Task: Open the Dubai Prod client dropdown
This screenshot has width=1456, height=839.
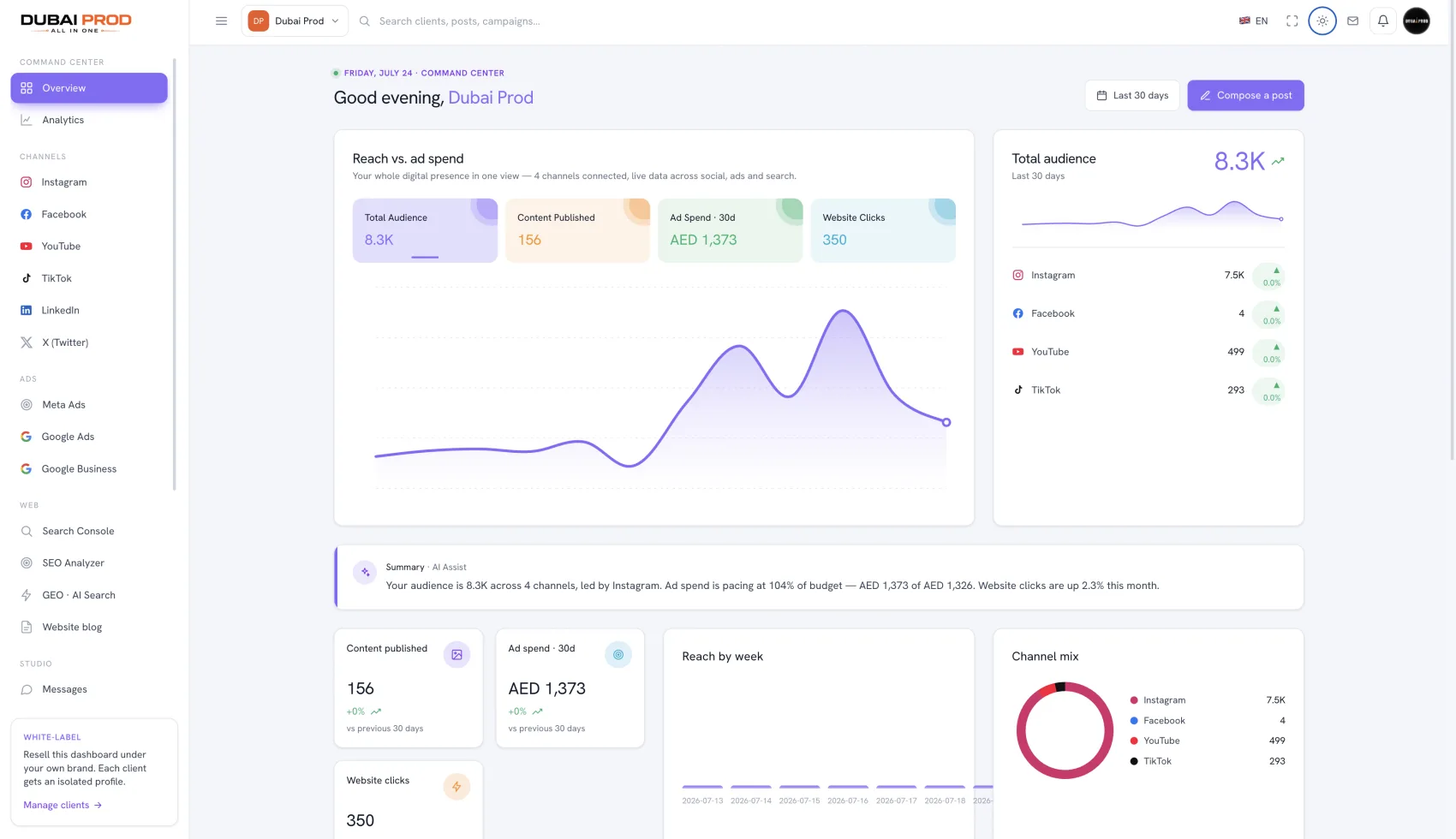Action: [295, 21]
